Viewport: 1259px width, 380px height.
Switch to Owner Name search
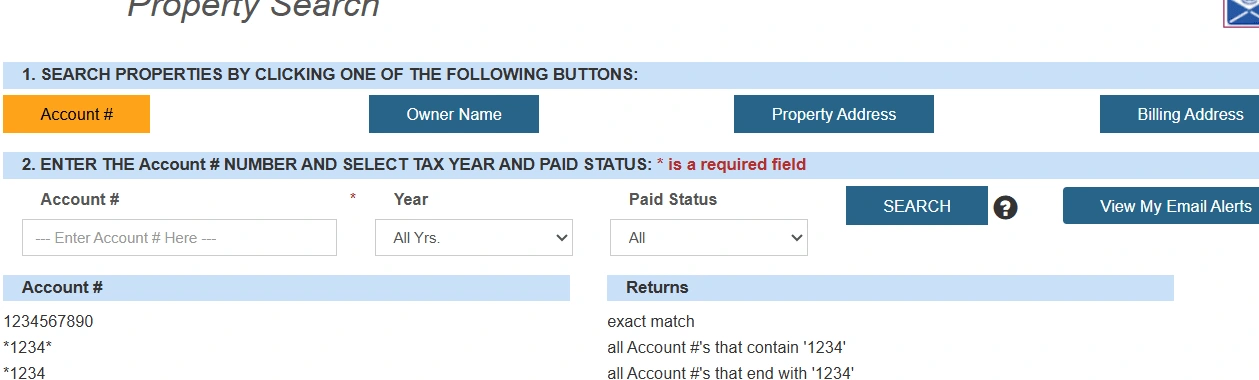454,114
